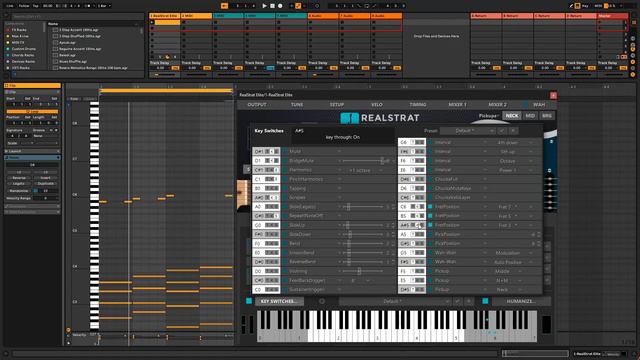Image resolution: width=640 pixels, height=360 pixels.
Task: Click the Fold button in piano roll
Action: click(75, 98)
